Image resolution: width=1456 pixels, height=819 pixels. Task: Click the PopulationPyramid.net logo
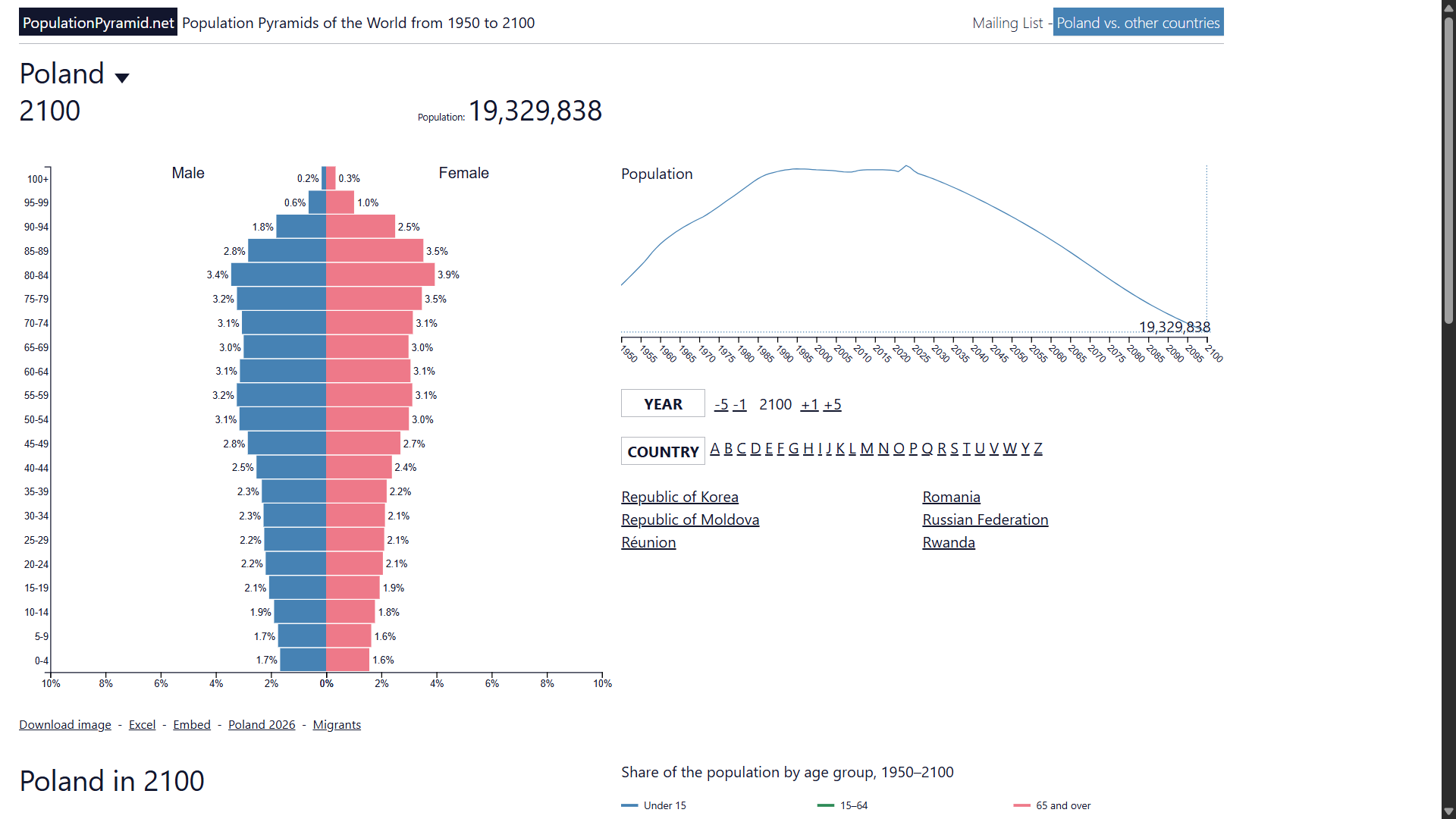tap(99, 23)
